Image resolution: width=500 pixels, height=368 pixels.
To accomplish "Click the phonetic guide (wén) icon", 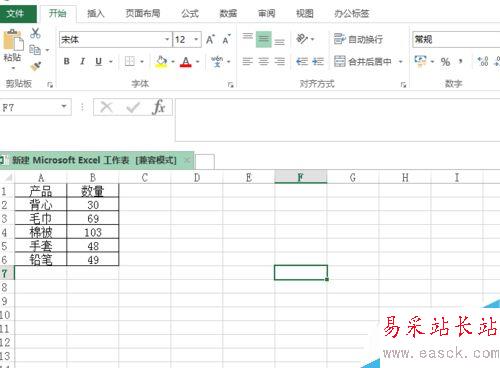I will click(x=217, y=61).
